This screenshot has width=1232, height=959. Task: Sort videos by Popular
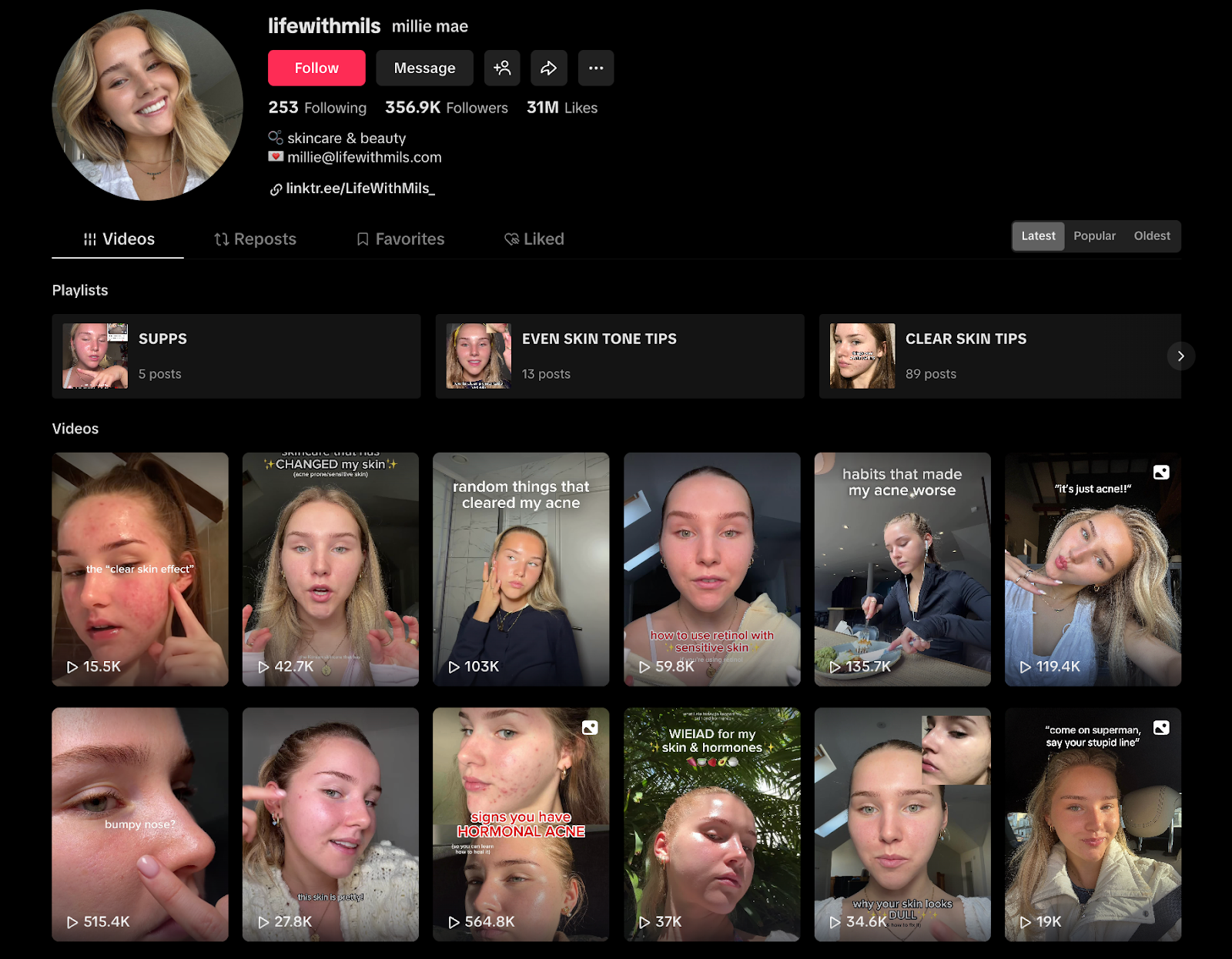1094,236
